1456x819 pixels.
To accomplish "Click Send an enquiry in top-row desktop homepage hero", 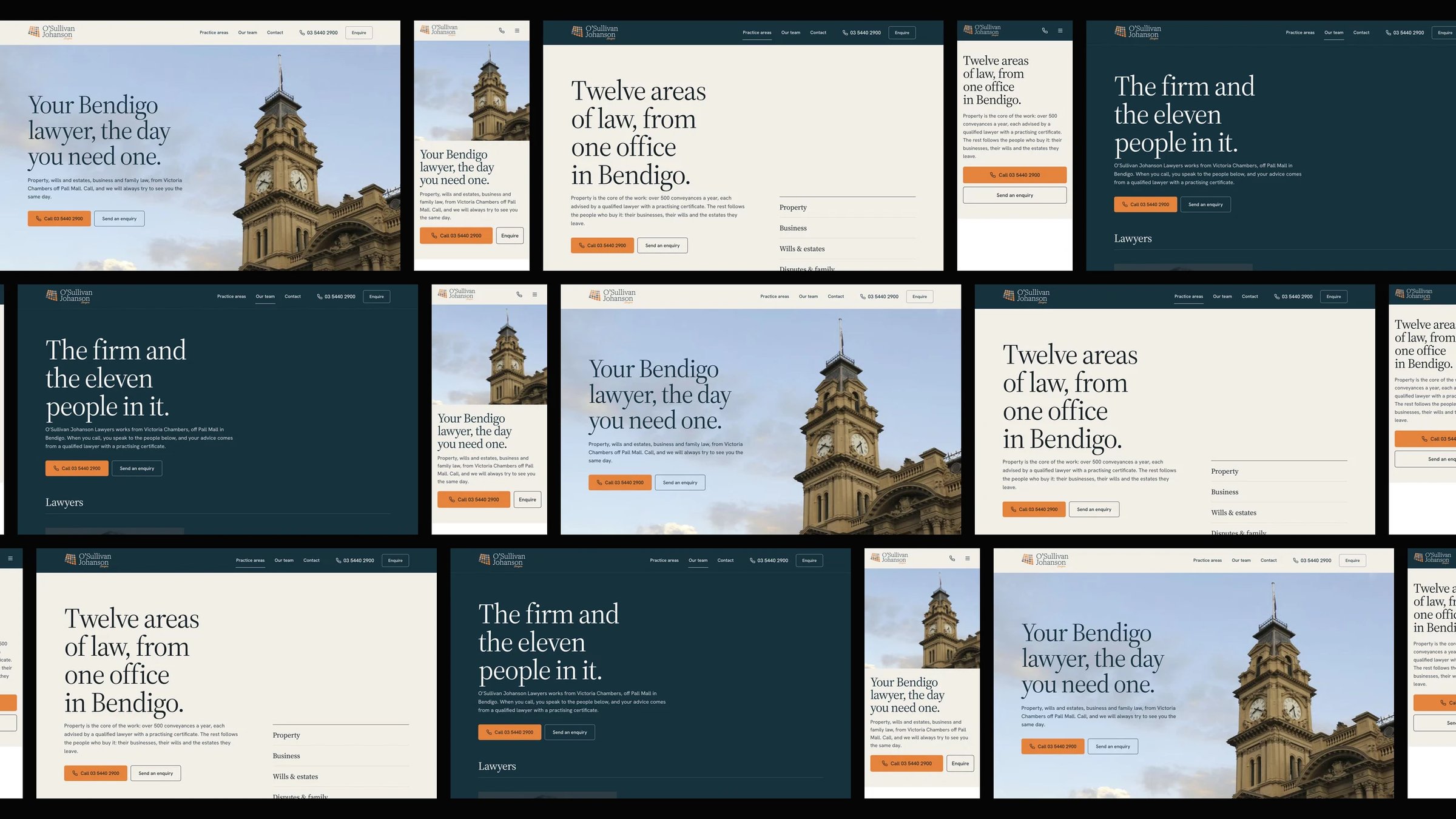I will (x=119, y=218).
